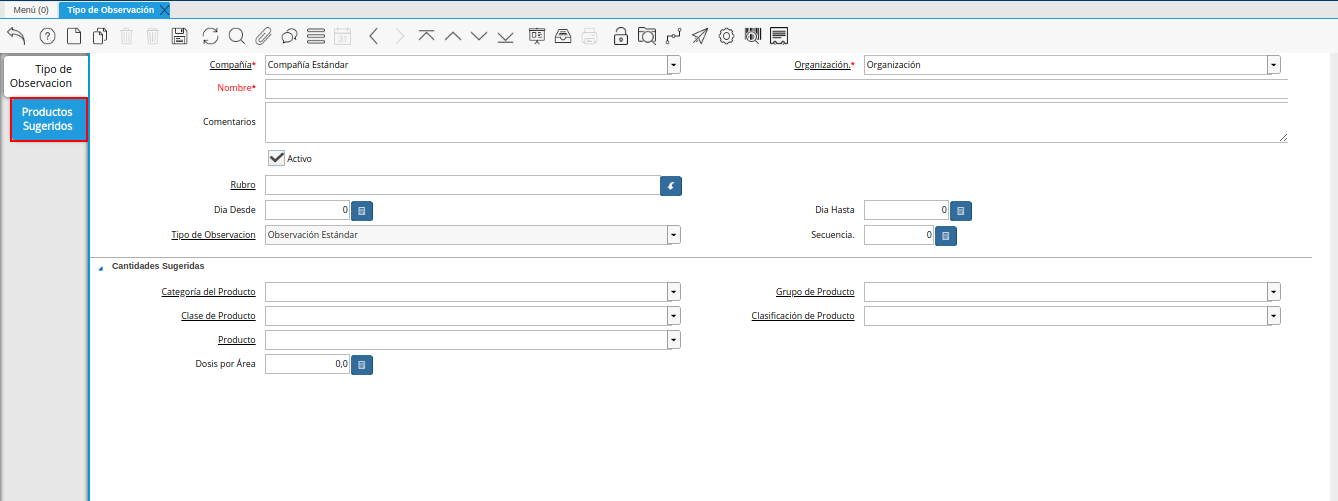Viewport: 1338px width, 501px height.
Task: Click the Rubro lookup button
Action: (x=671, y=186)
